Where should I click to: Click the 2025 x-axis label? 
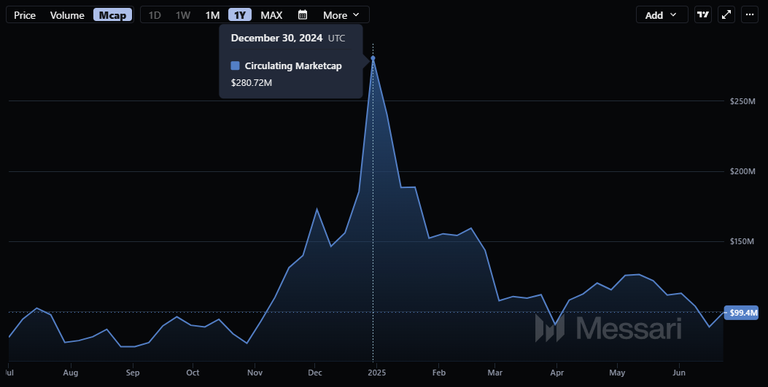coord(377,373)
